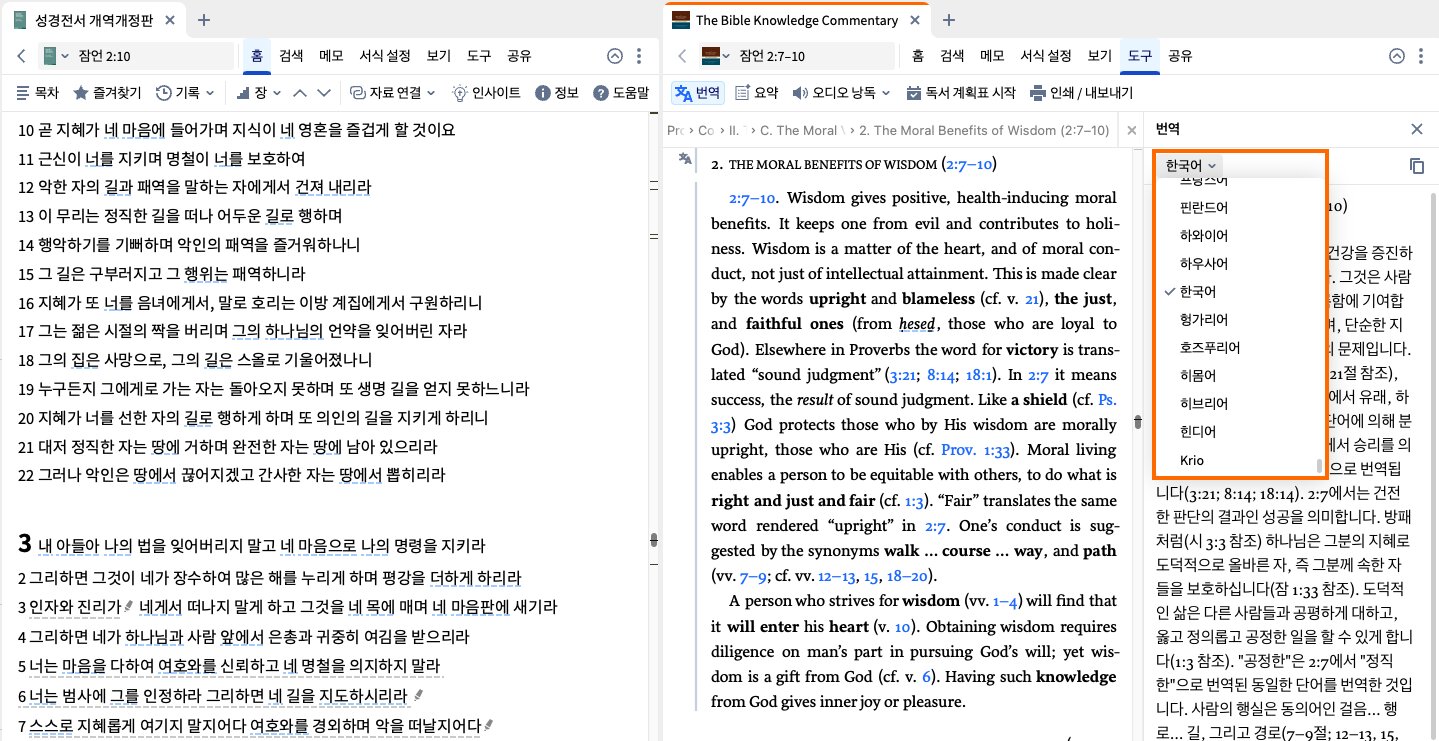This screenshot has width=1439, height=741.
Task: Click 독서 계획표 시작 button
Action: coord(961,93)
